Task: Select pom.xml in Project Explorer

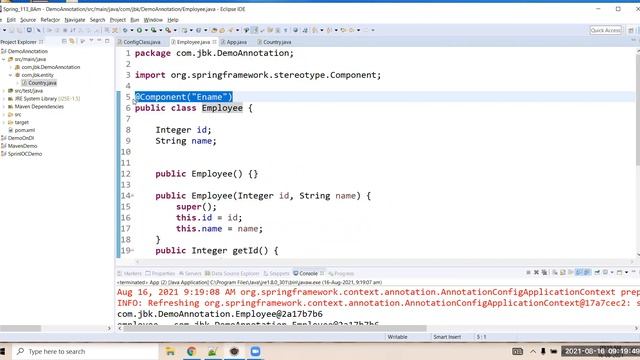Action: [24, 130]
